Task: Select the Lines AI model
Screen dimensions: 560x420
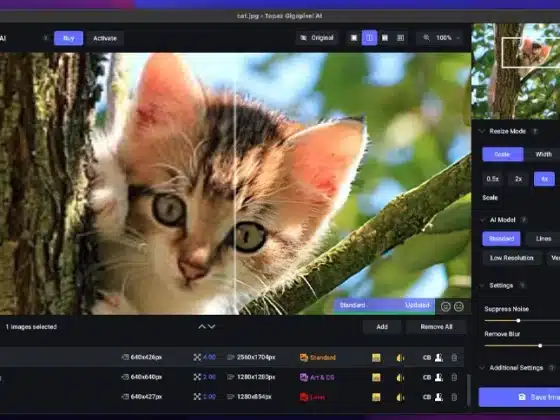Action: (x=543, y=239)
